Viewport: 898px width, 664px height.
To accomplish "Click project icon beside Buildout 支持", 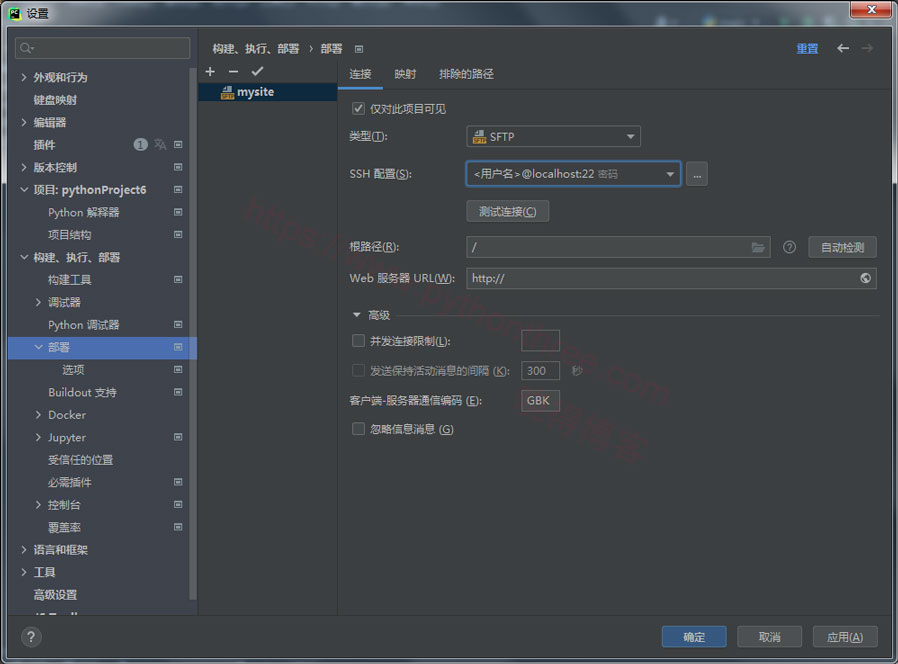I will click(178, 392).
